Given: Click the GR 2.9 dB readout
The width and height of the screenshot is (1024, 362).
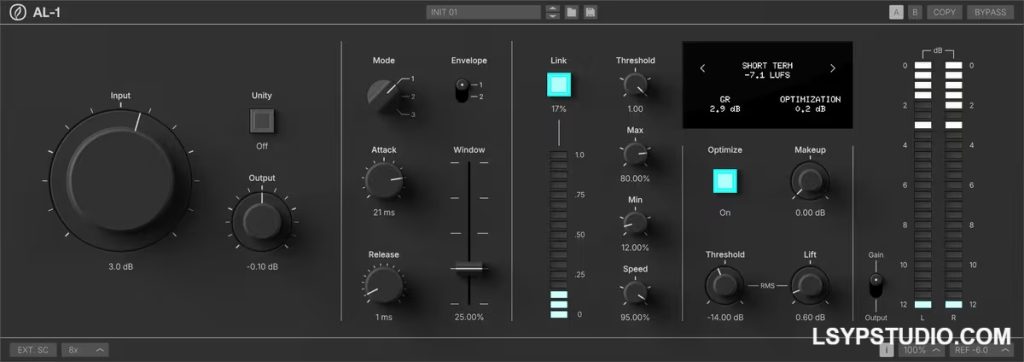Looking at the screenshot, I should click(x=725, y=104).
